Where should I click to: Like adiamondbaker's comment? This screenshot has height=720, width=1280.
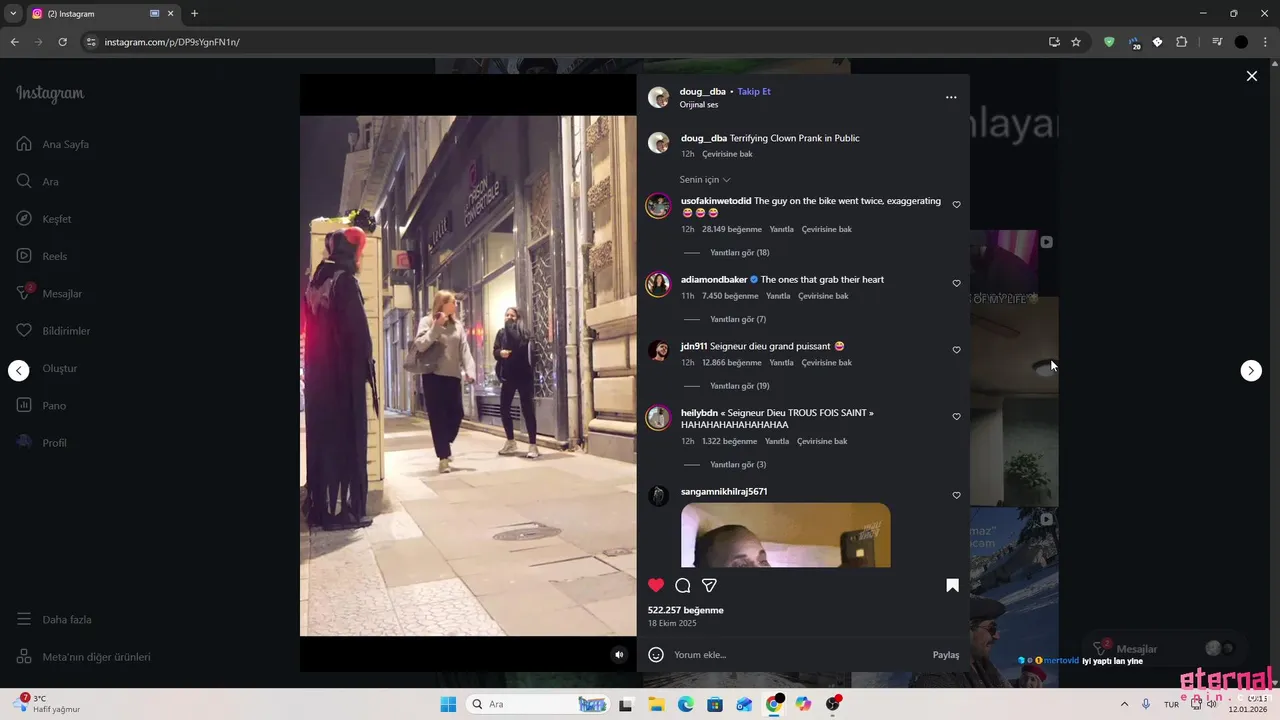tap(956, 283)
